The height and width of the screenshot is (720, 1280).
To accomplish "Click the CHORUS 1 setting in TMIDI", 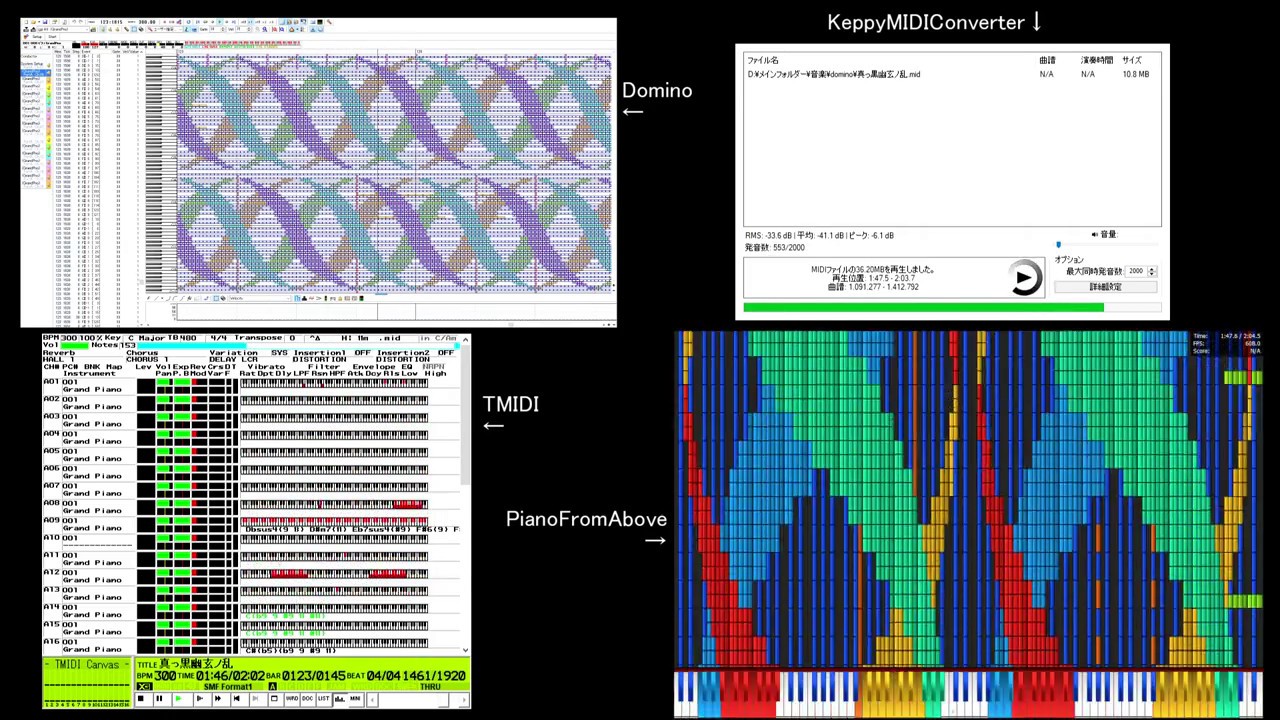I will (147, 360).
